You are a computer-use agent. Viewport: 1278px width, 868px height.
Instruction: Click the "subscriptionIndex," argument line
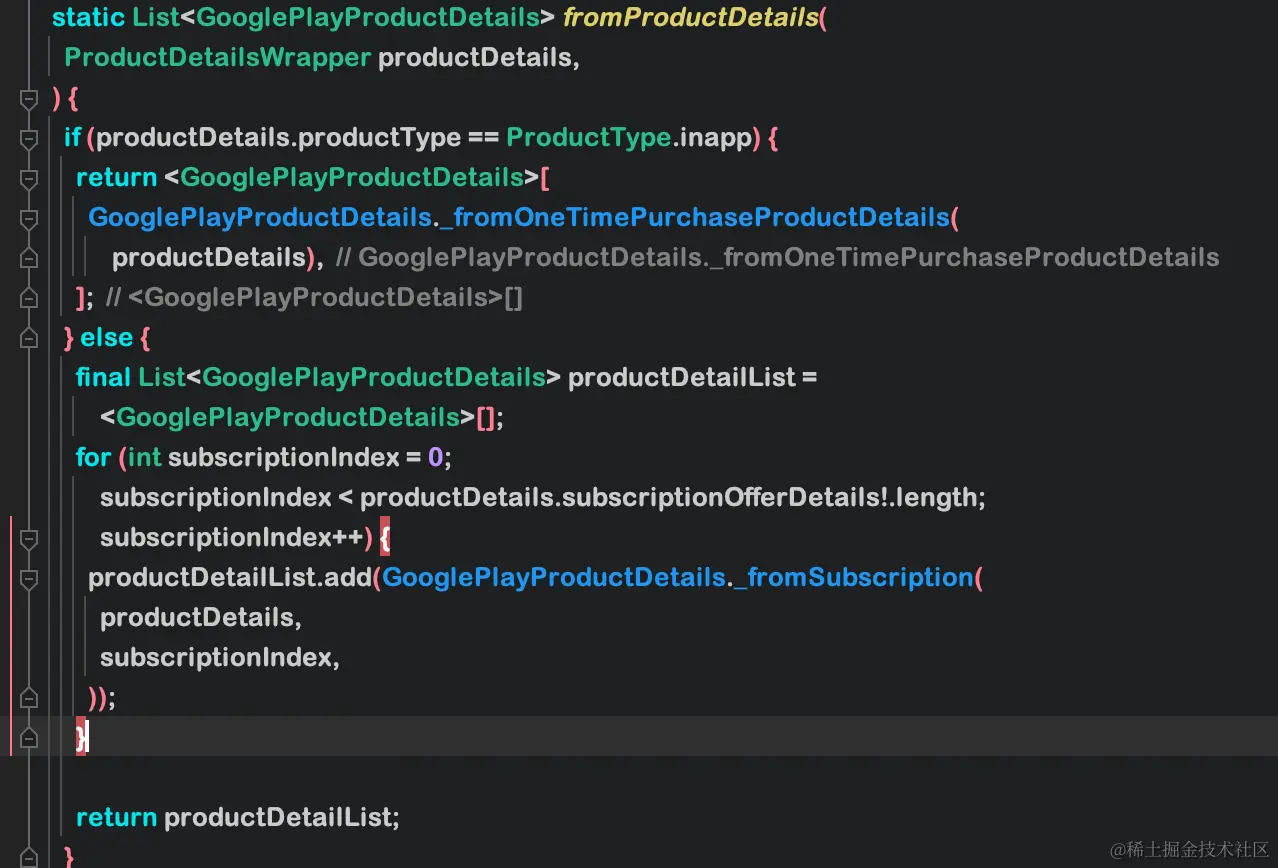pyautogui.click(x=220, y=657)
